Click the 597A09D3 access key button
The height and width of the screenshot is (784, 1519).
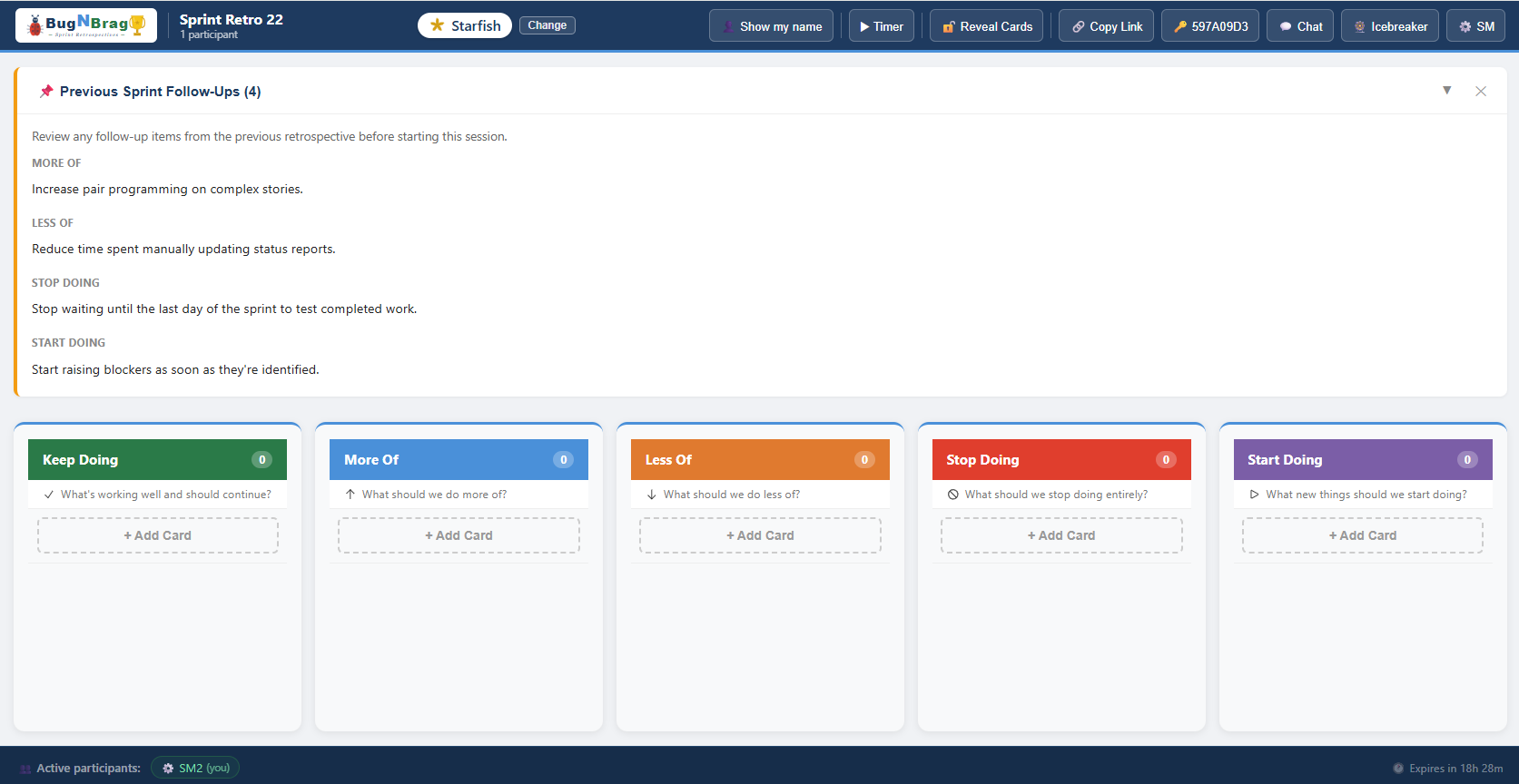pyautogui.click(x=1209, y=26)
